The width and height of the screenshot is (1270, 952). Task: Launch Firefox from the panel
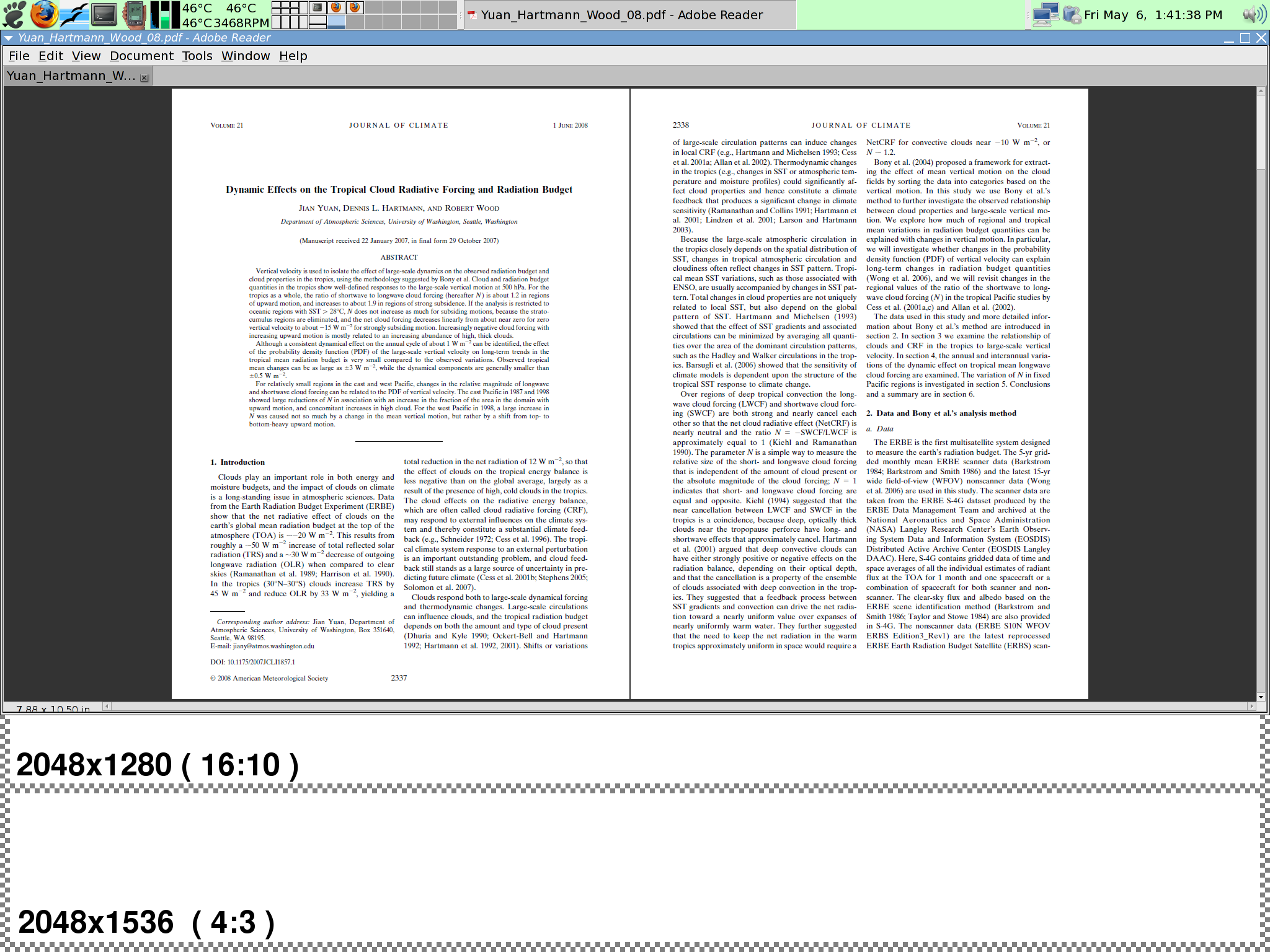click(x=43, y=14)
